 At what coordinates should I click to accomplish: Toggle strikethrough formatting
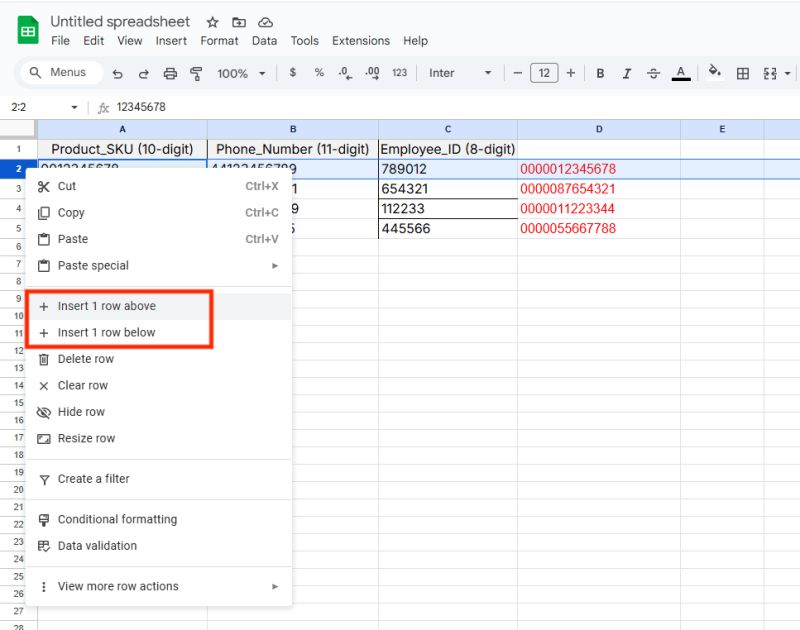click(652, 73)
